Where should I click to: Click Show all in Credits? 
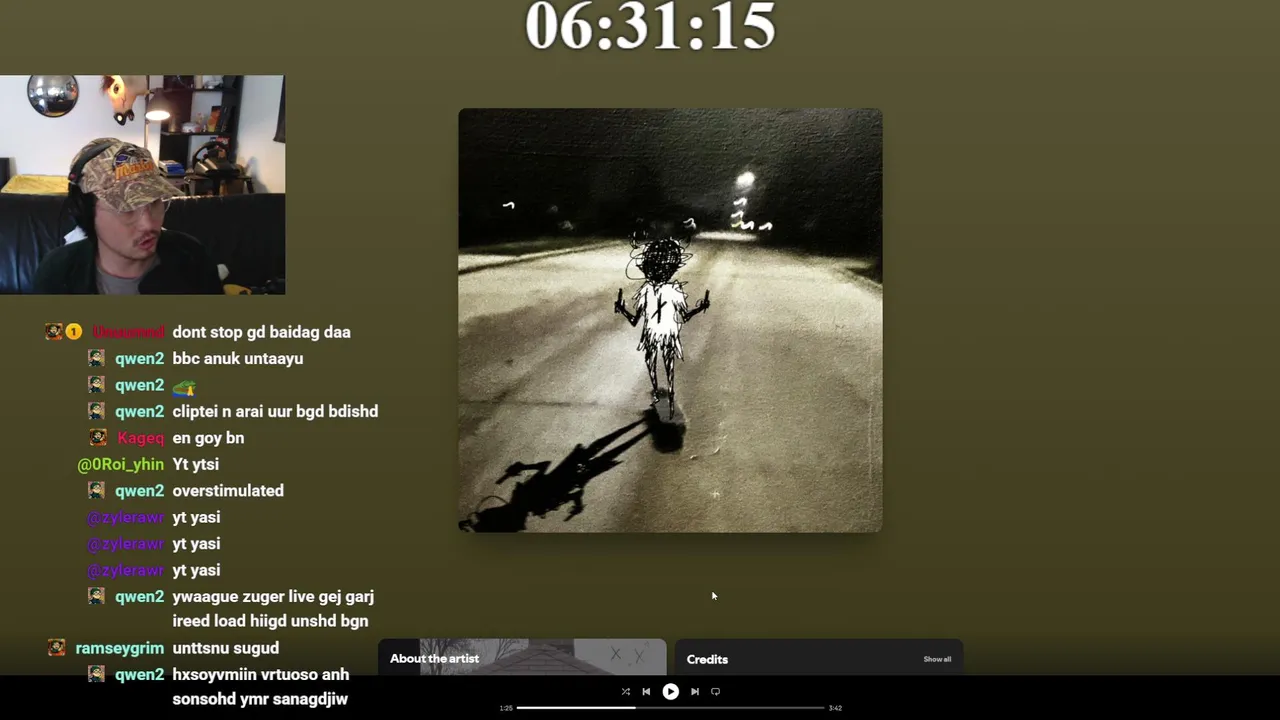point(937,659)
